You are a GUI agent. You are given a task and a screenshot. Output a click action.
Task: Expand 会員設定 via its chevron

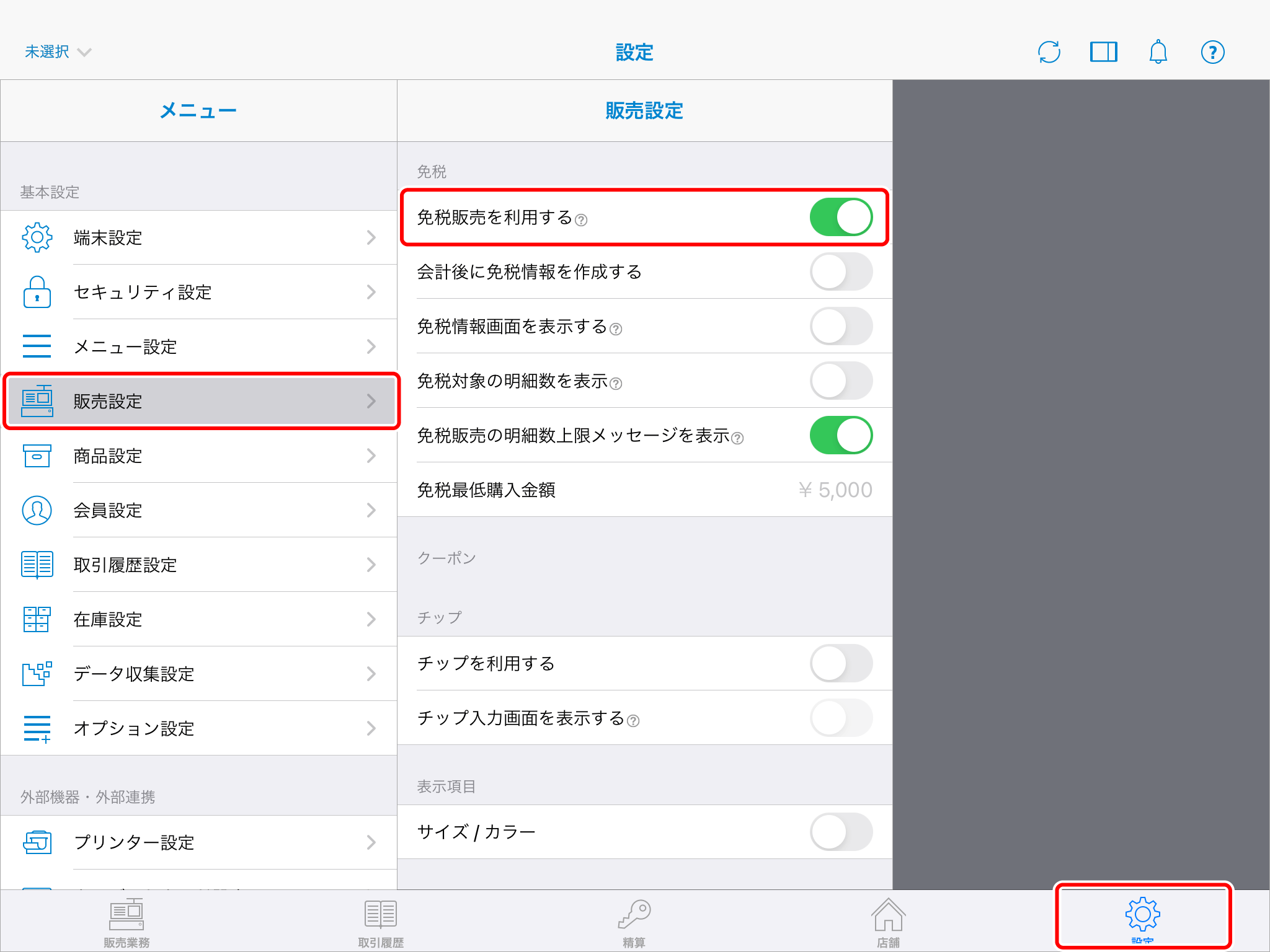pos(371,510)
